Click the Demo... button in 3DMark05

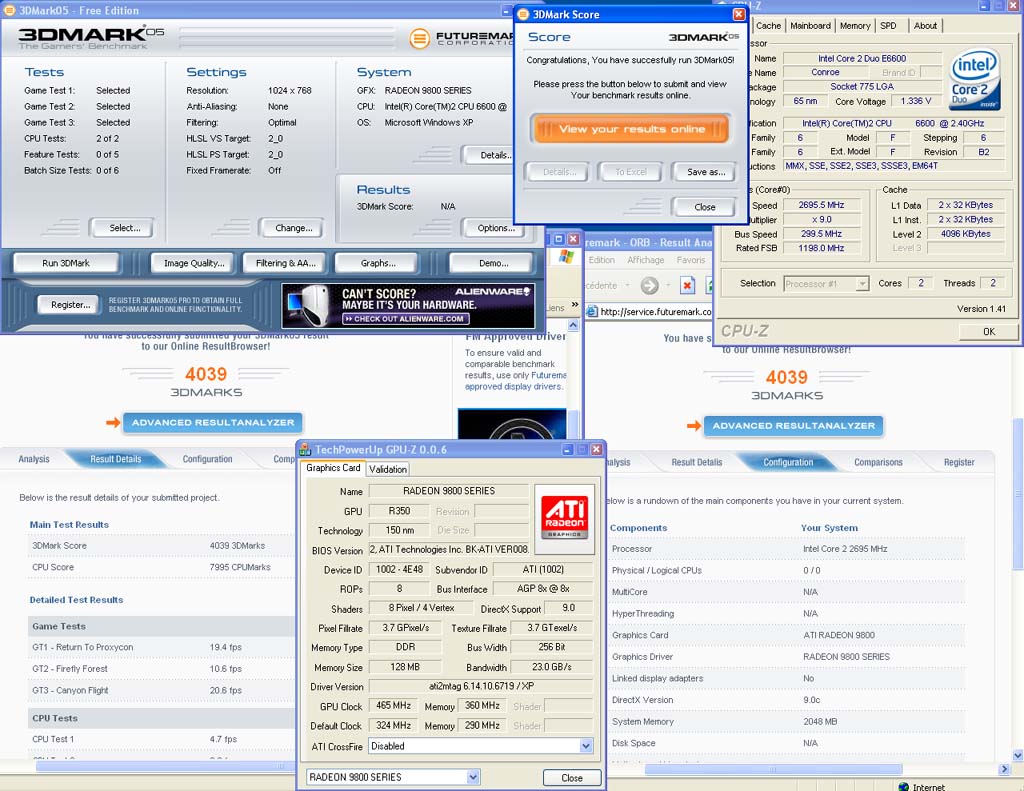pos(493,263)
